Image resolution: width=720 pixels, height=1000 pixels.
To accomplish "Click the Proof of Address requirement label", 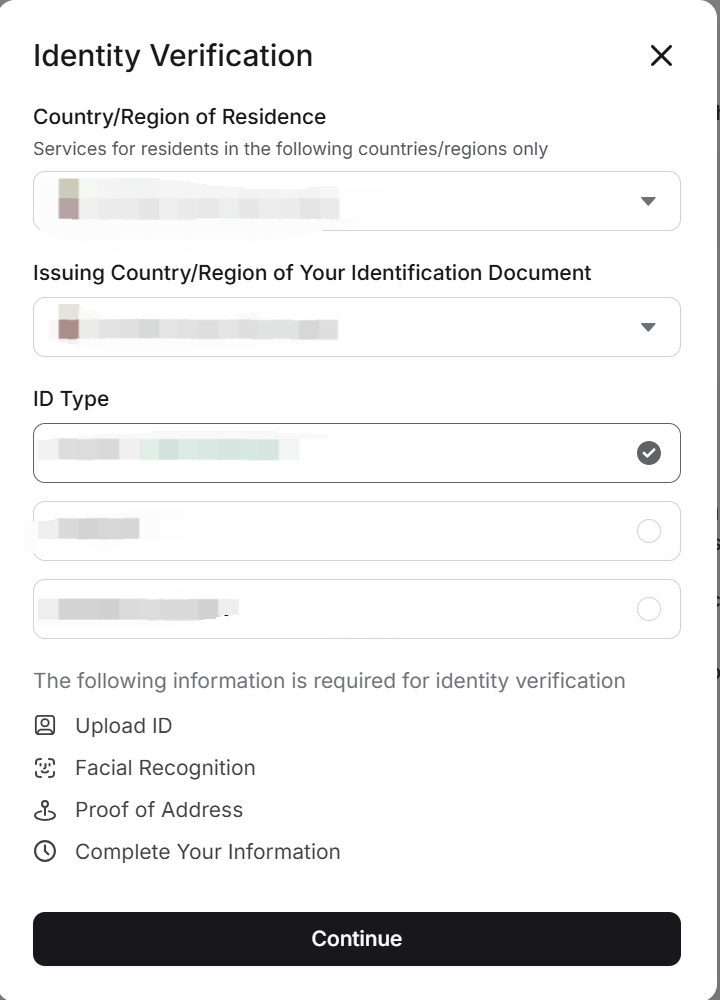I will point(159,810).
